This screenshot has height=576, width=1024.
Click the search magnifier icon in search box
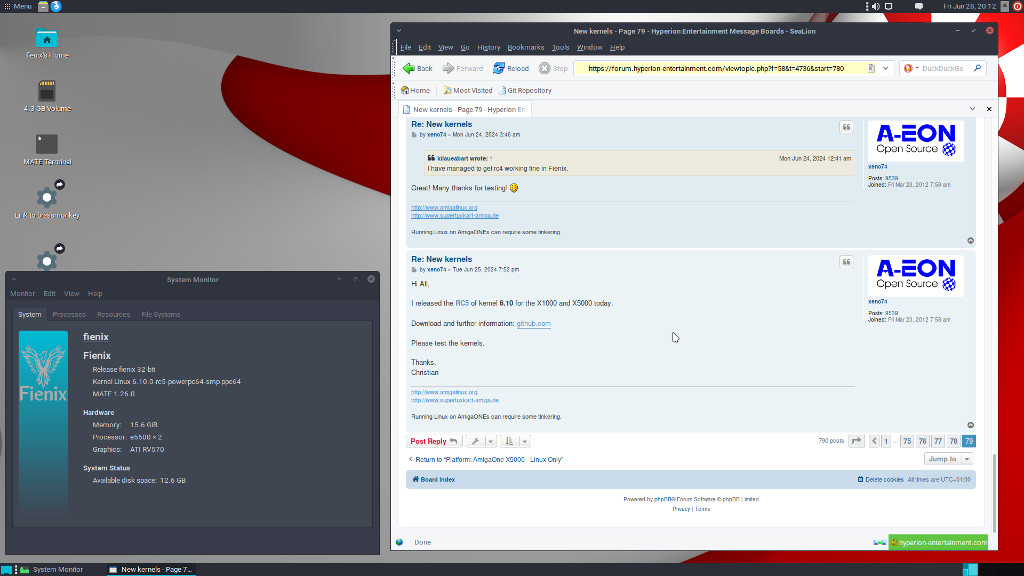[x=978, y=68]
